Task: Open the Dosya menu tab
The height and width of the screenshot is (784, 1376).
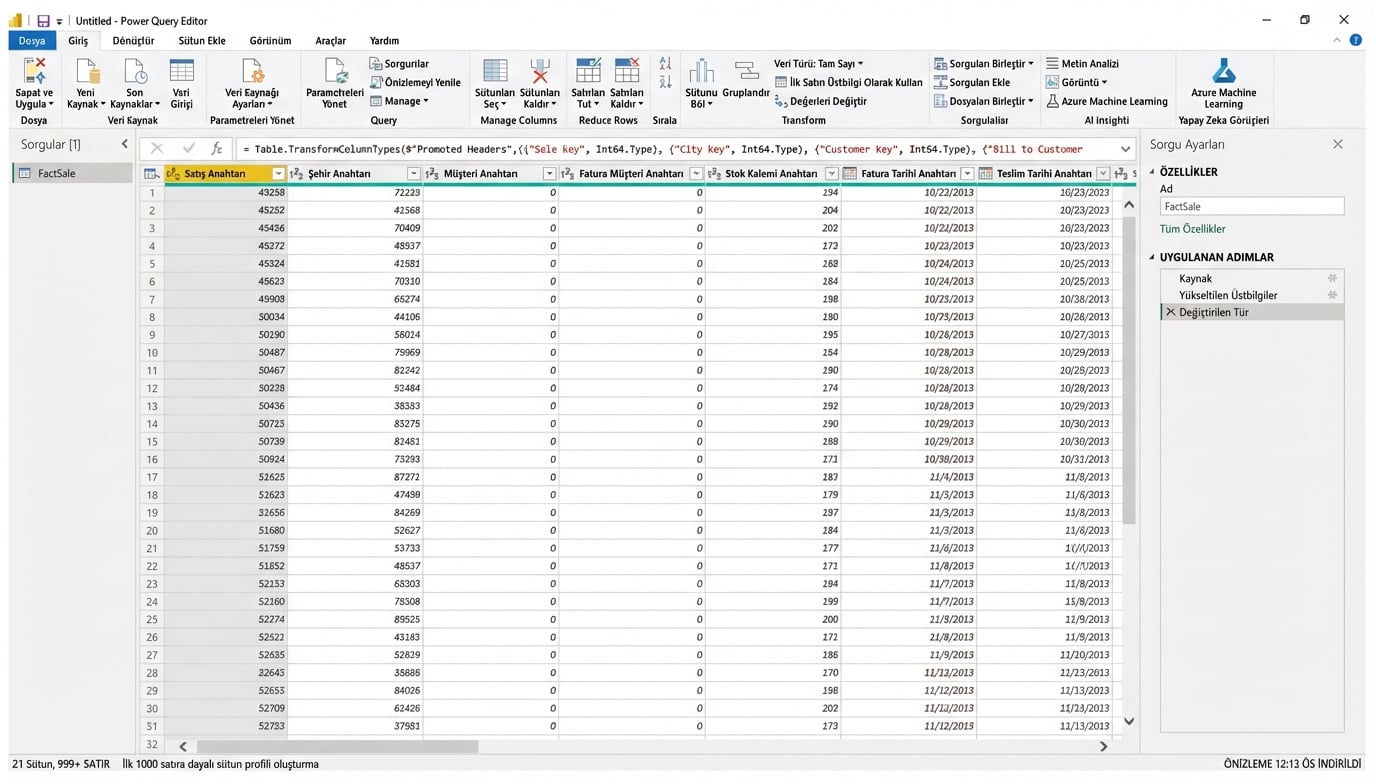Action: click(32, 40)
